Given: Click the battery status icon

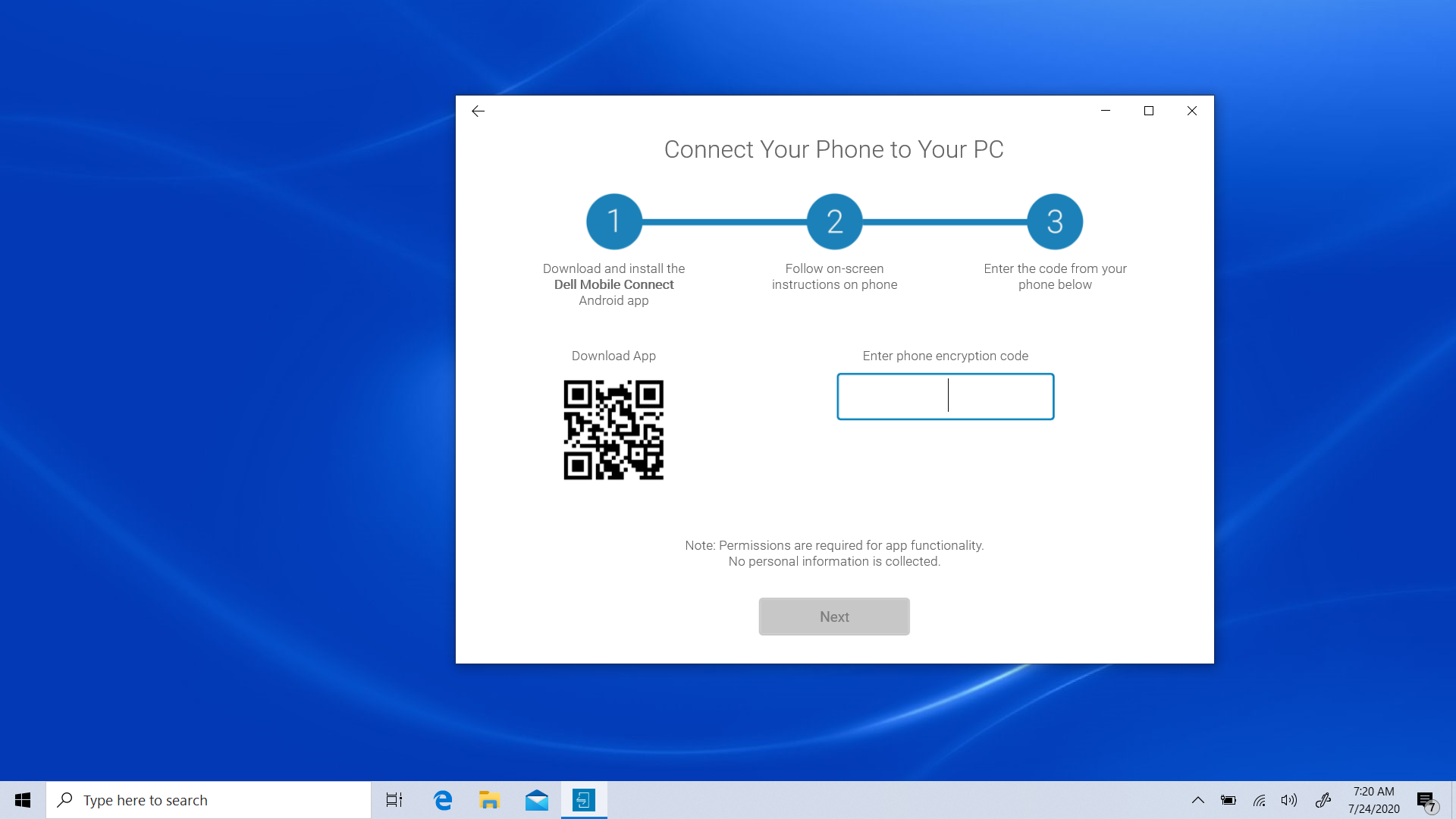Looking at the screenshot, I should [x=1228, y=800].
